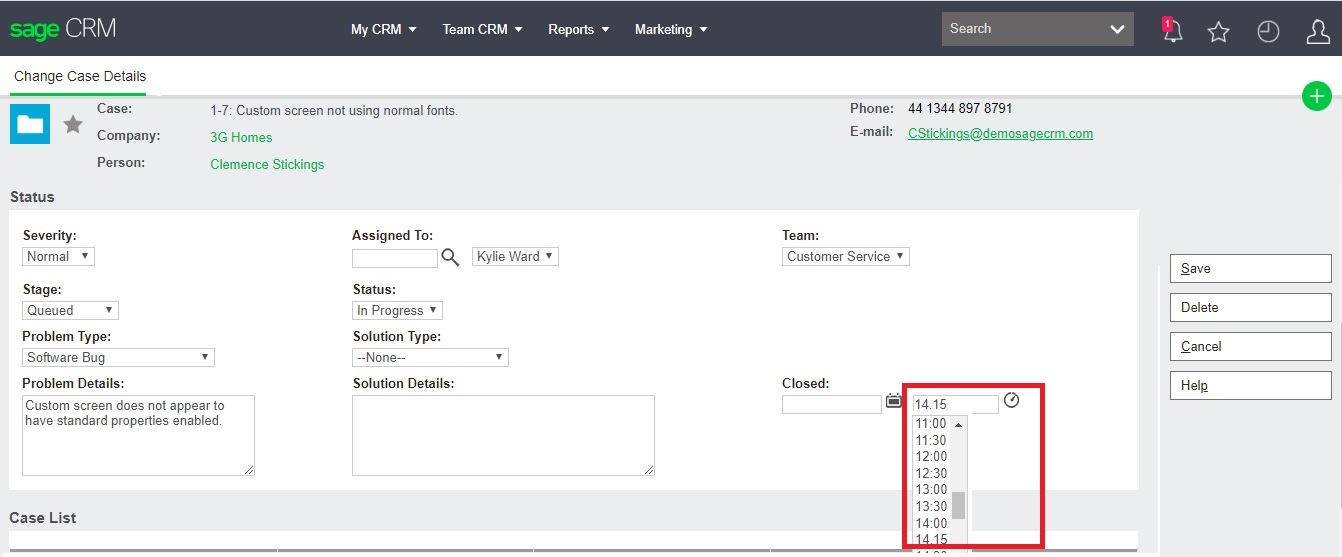Click the Help button

[1250, 385]
